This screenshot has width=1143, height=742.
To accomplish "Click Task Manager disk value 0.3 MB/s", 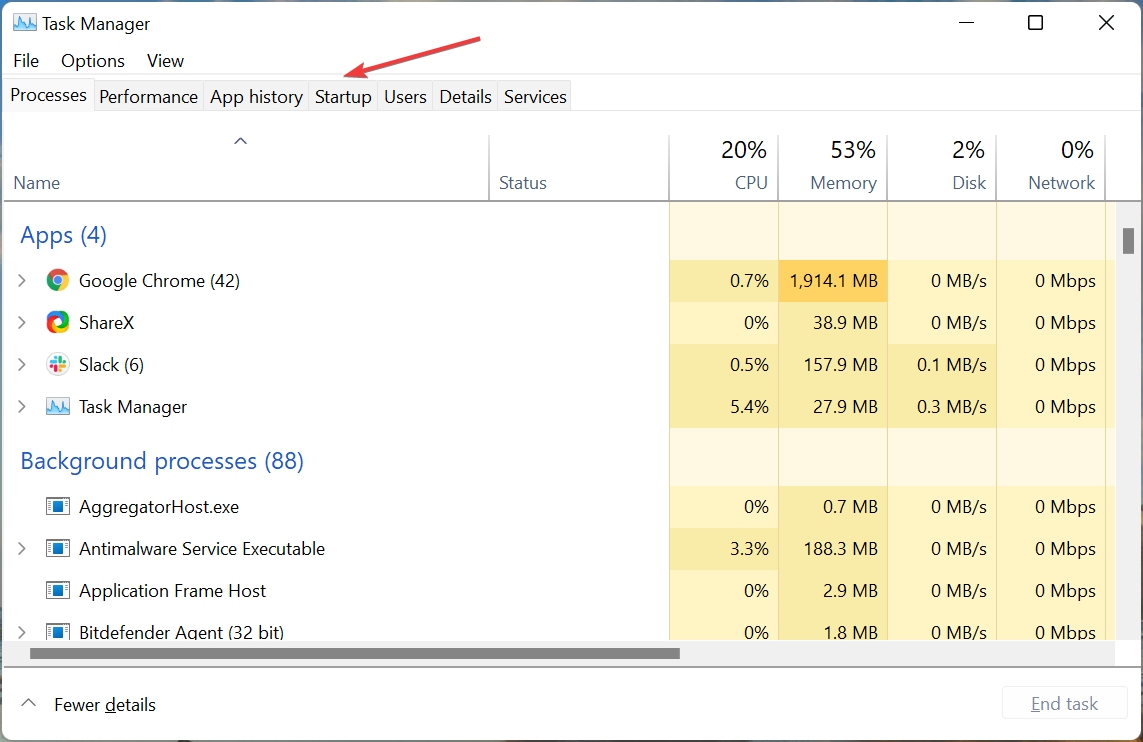I will pyautogui.click(x=951, y=407).
